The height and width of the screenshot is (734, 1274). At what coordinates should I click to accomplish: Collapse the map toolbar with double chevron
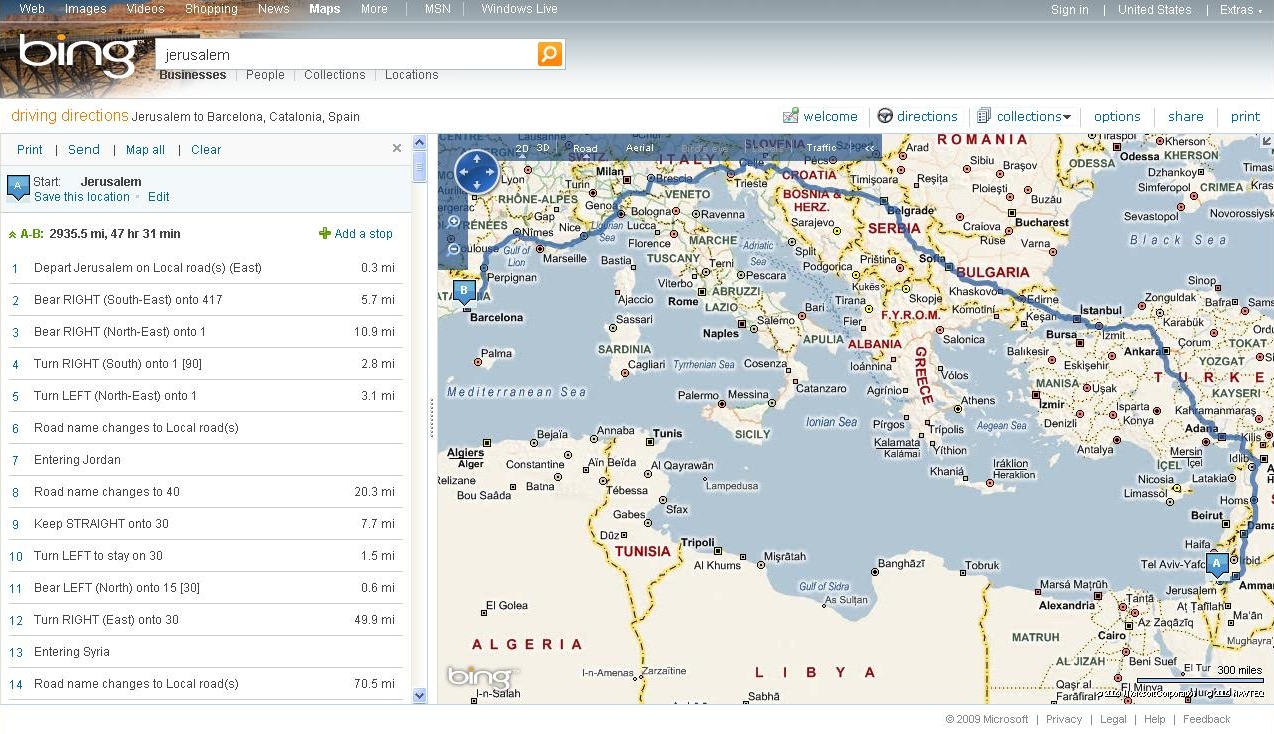pyautogui.click(x=870, y=148)
